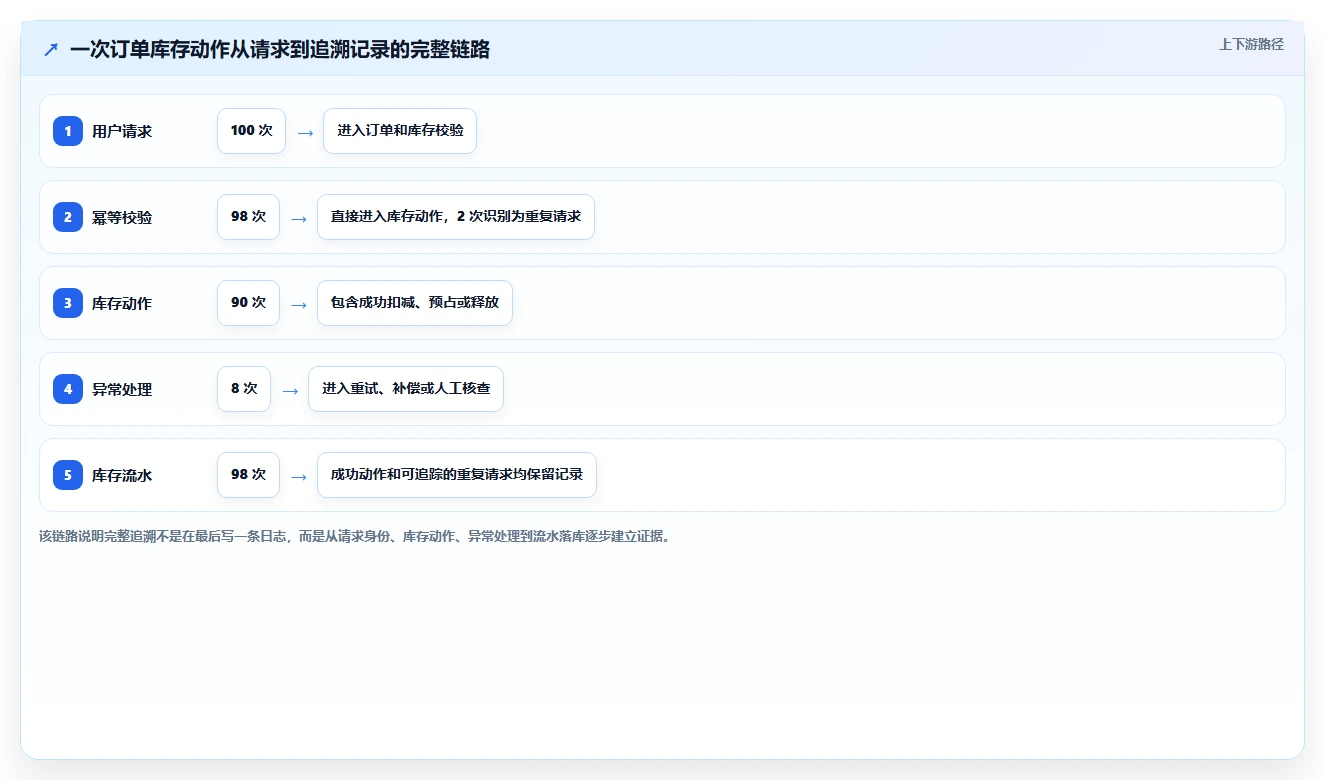
Task: Click step number 5 badge for 库存流水
Action: point(68,475)
